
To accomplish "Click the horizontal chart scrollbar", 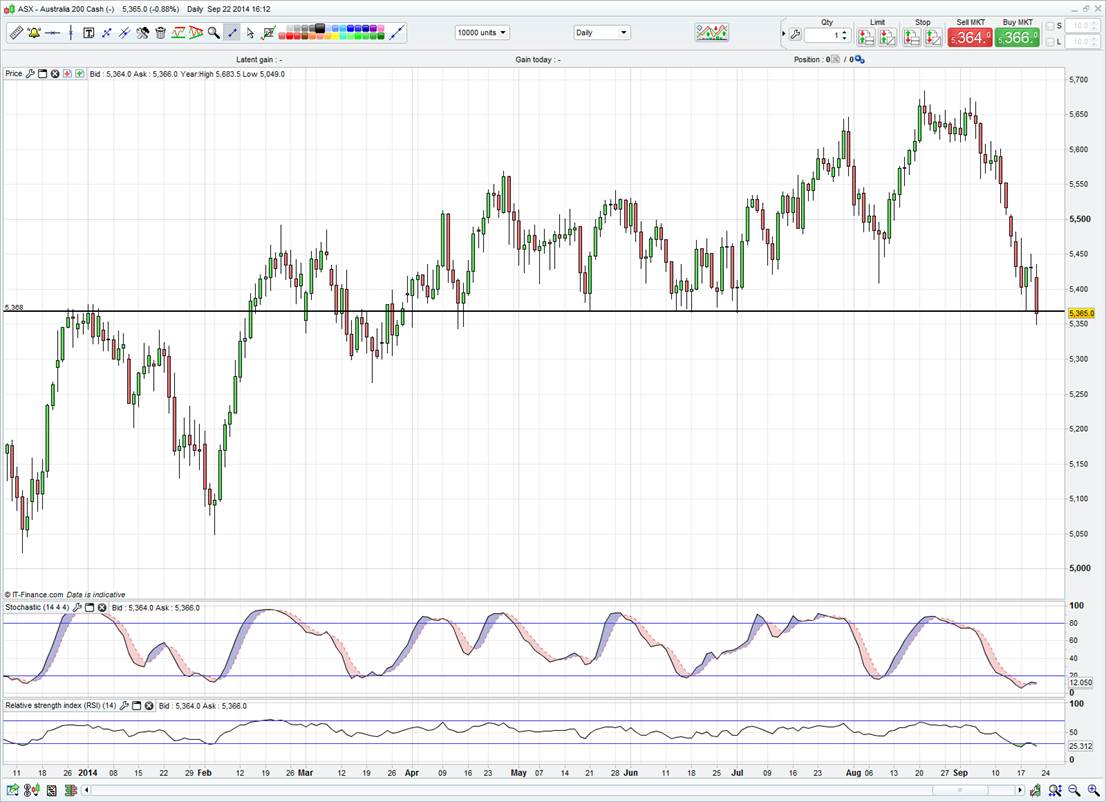I will pos(960,790).
